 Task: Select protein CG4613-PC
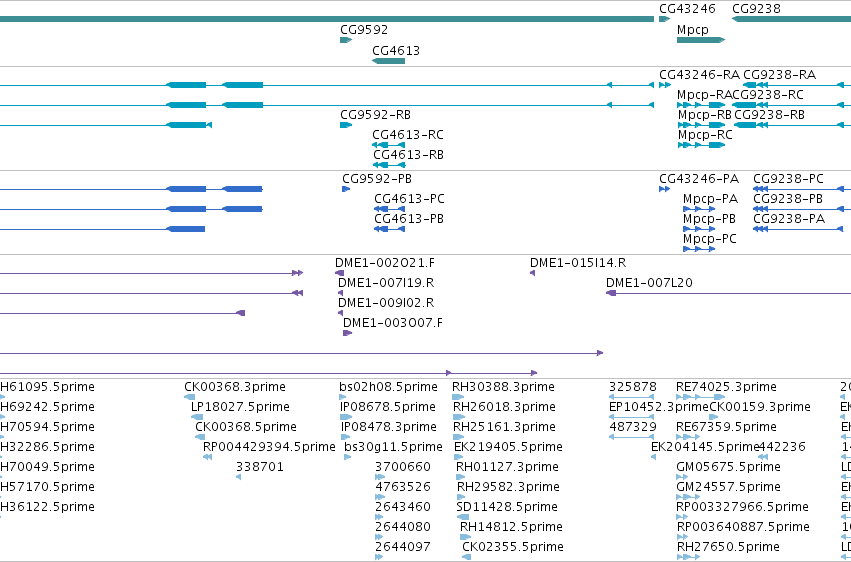[409, 199]
